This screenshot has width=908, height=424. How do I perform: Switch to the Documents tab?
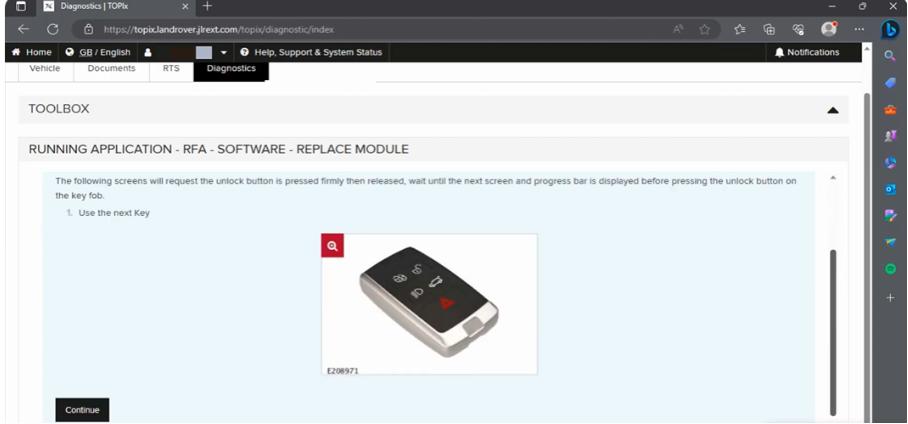(x=111, y=68)
